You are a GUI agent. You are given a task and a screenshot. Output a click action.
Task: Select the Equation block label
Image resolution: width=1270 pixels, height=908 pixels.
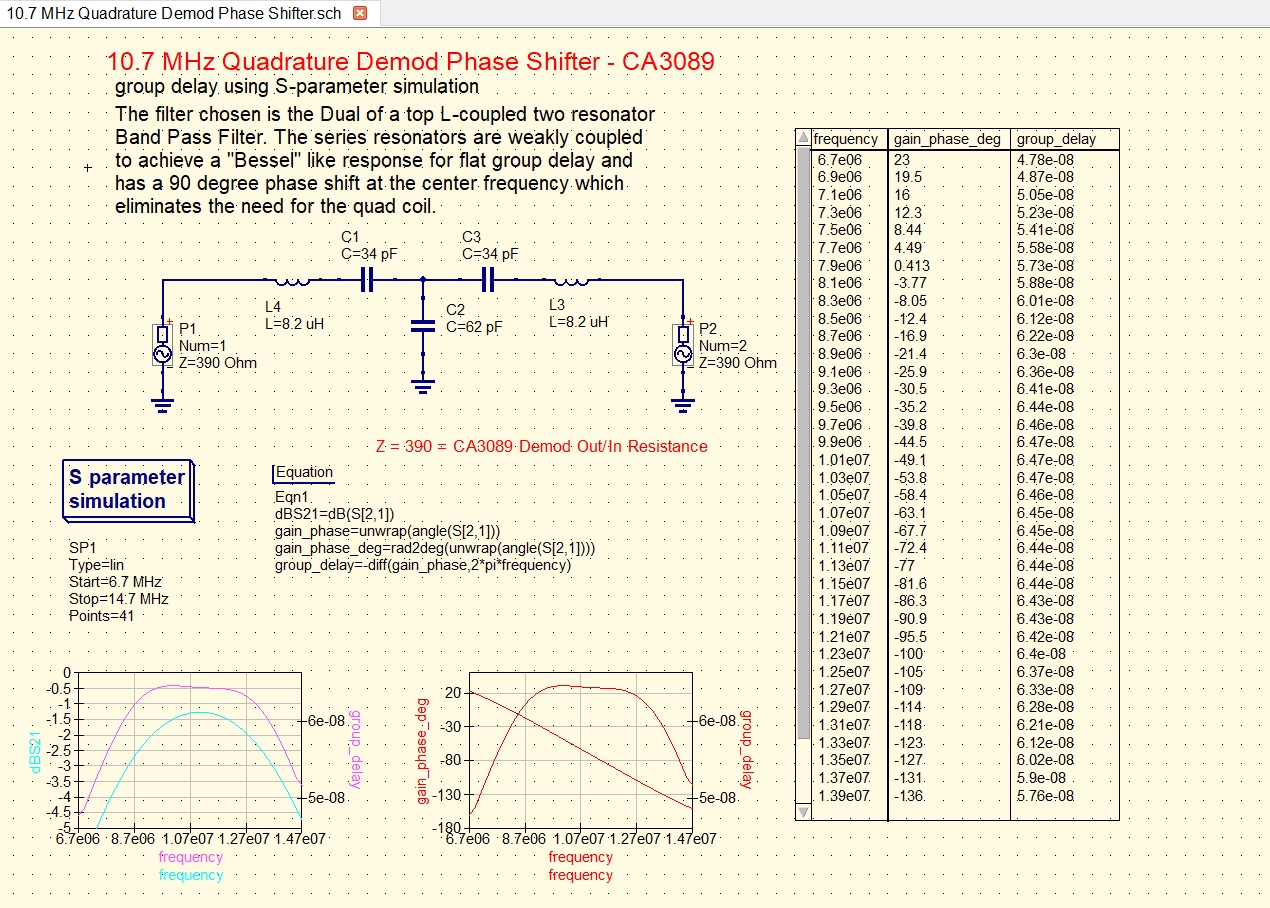click(304, 472)
